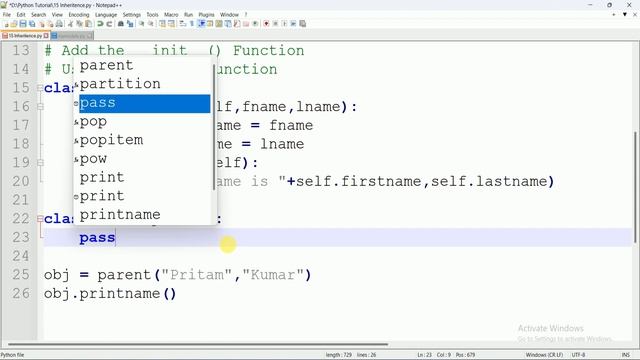Viewport: 640px width, 360px height.
Task: Click line number 25 in the margin
Action: pos(21,275)
